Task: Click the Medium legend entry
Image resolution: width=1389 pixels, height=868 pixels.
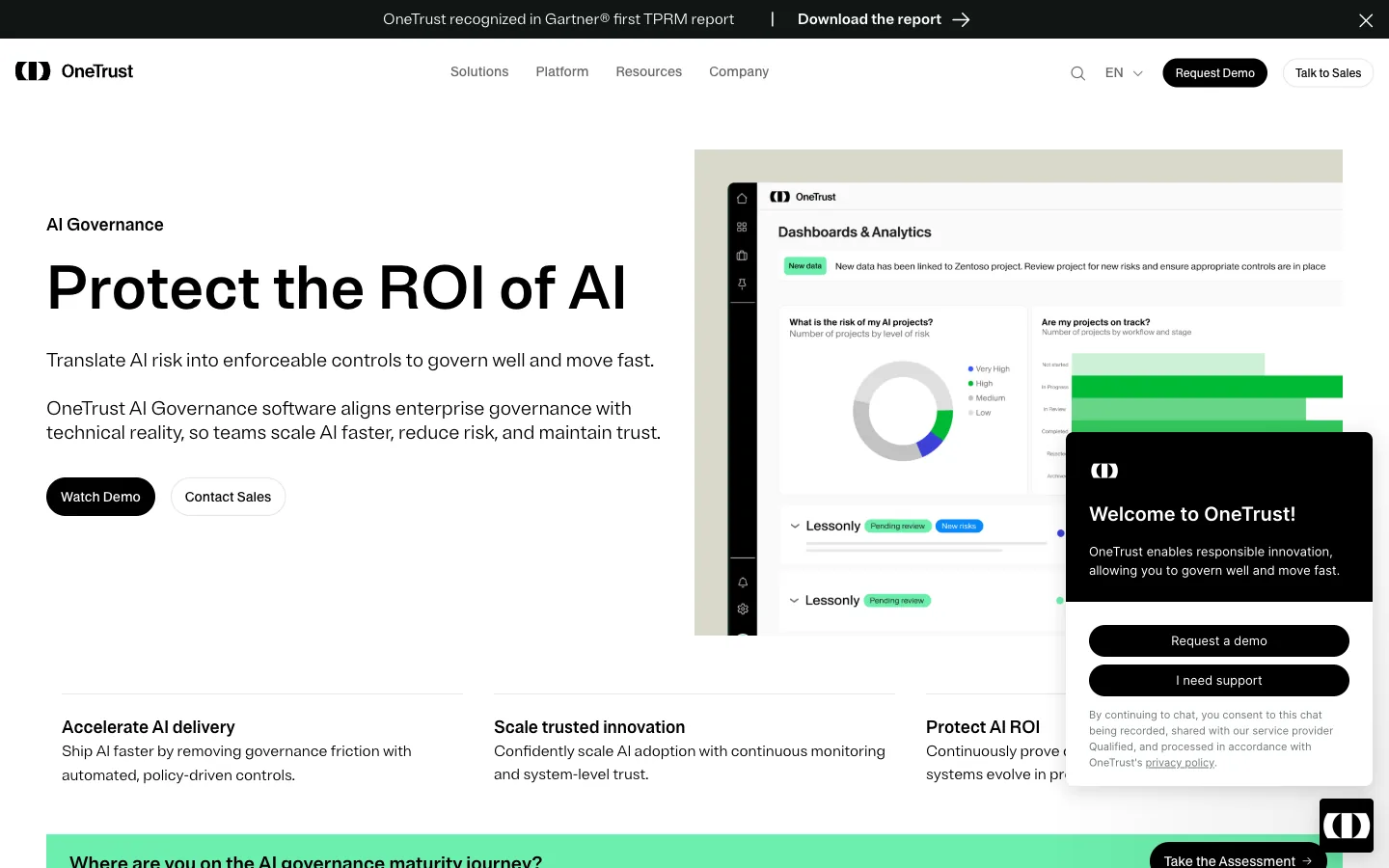Action: coord(987,397)
